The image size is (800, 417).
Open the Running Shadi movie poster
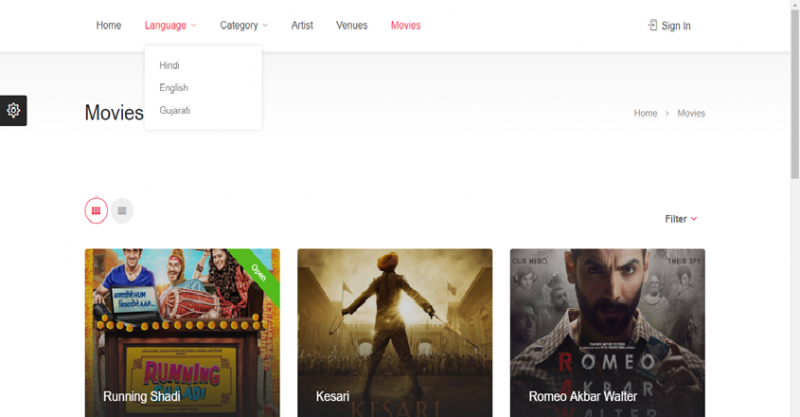click(182, 333)
